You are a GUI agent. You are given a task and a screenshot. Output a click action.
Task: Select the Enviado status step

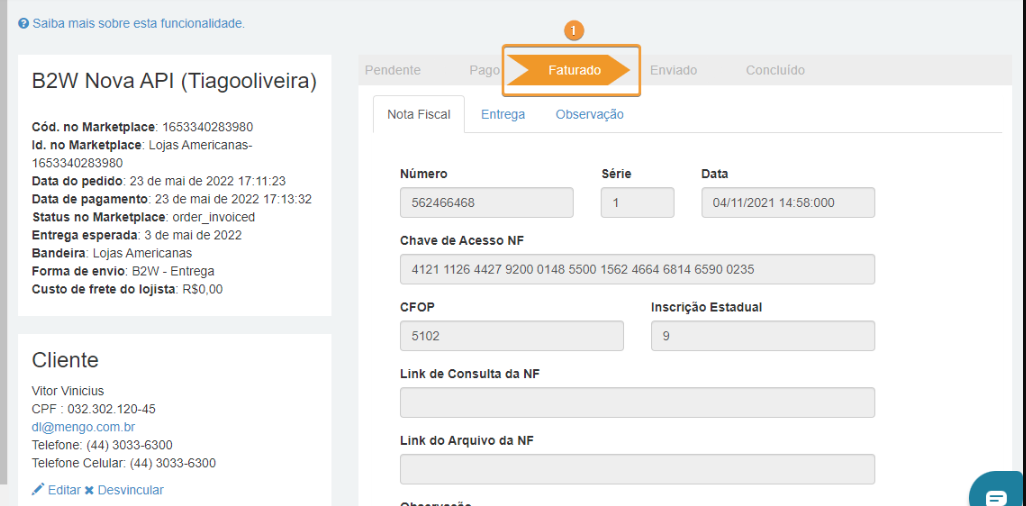tap(673, 70)
